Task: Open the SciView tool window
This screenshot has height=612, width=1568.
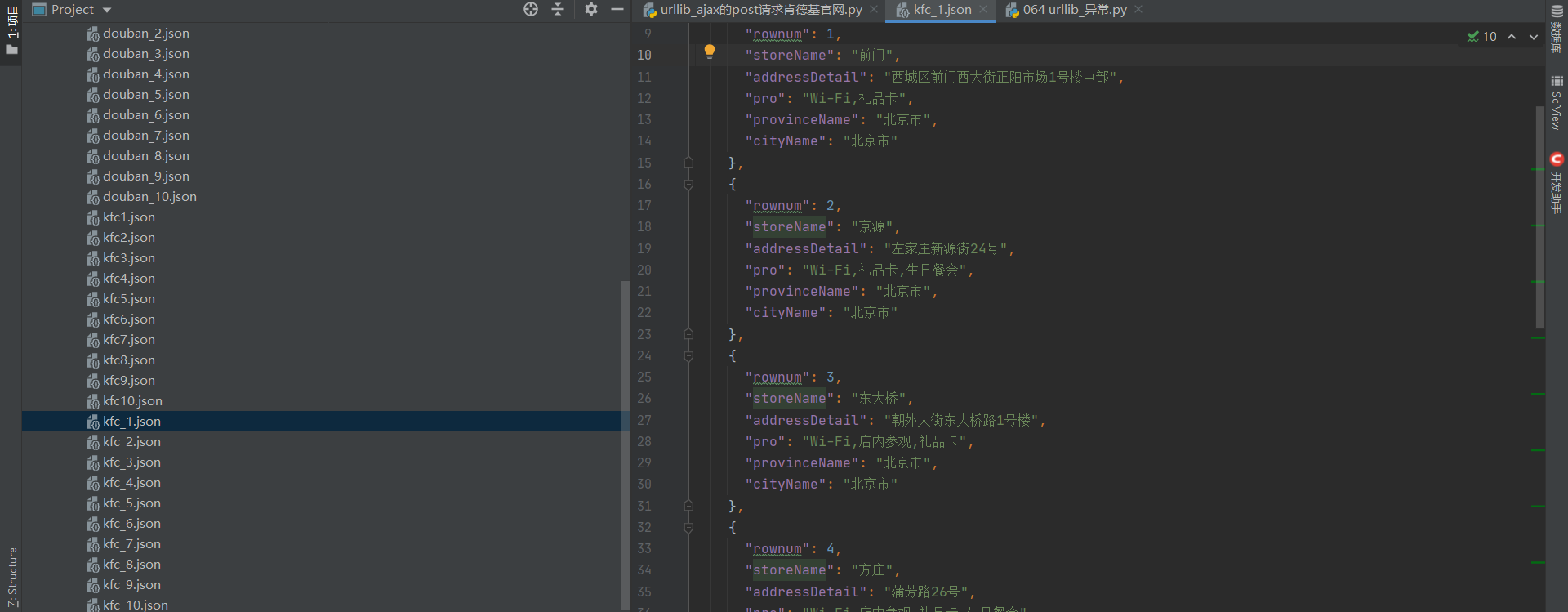Action: click(x=1557, y=102)
